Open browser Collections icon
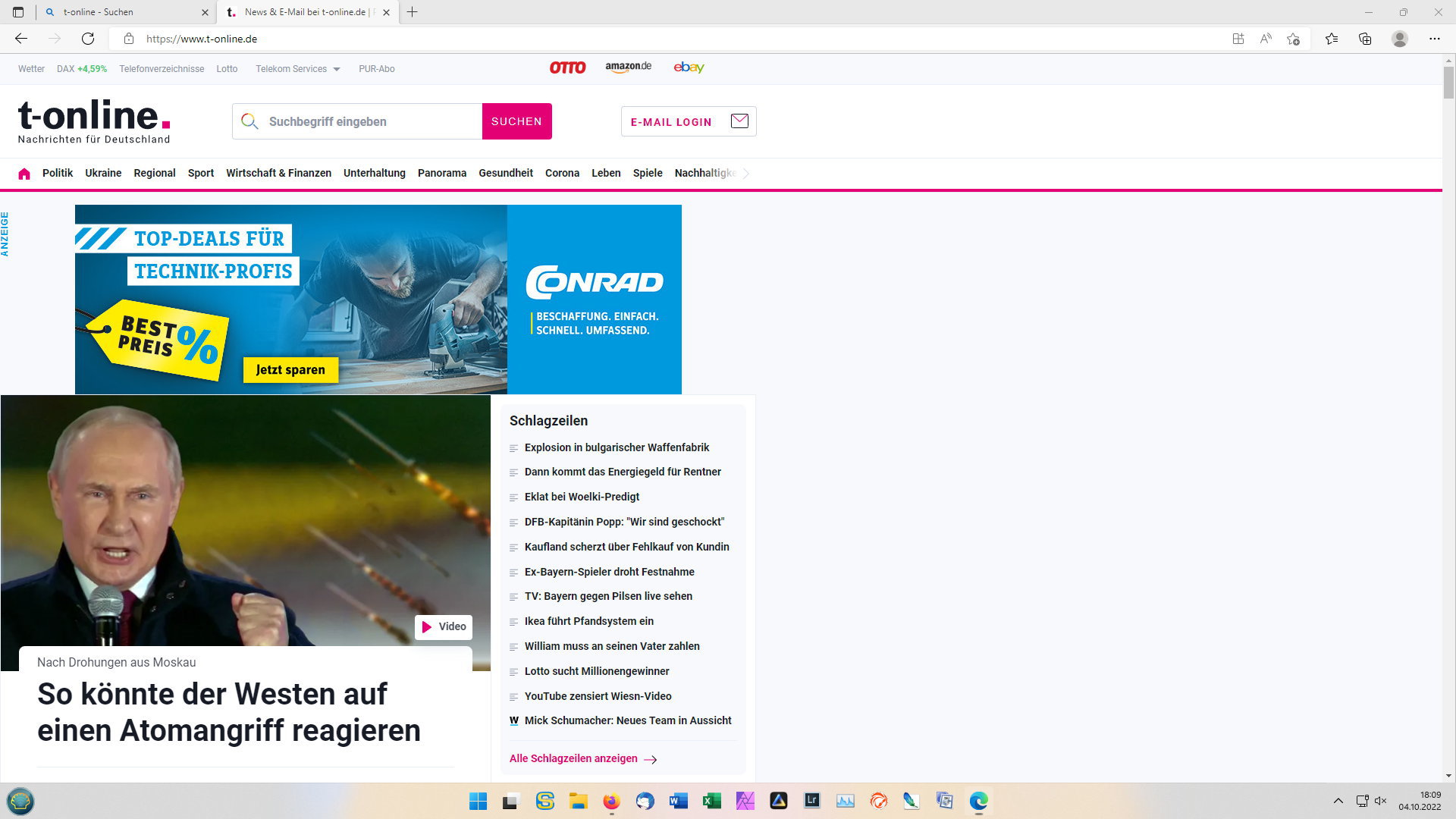1456x819 pixels. click(1365, 39)
